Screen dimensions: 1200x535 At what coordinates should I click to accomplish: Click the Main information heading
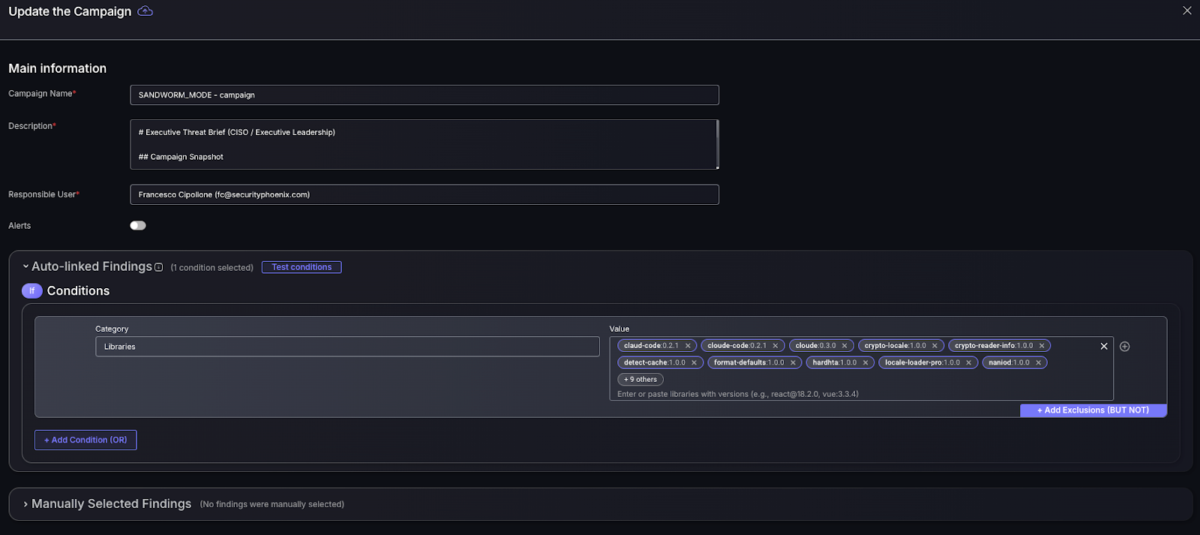click(57, 69)
